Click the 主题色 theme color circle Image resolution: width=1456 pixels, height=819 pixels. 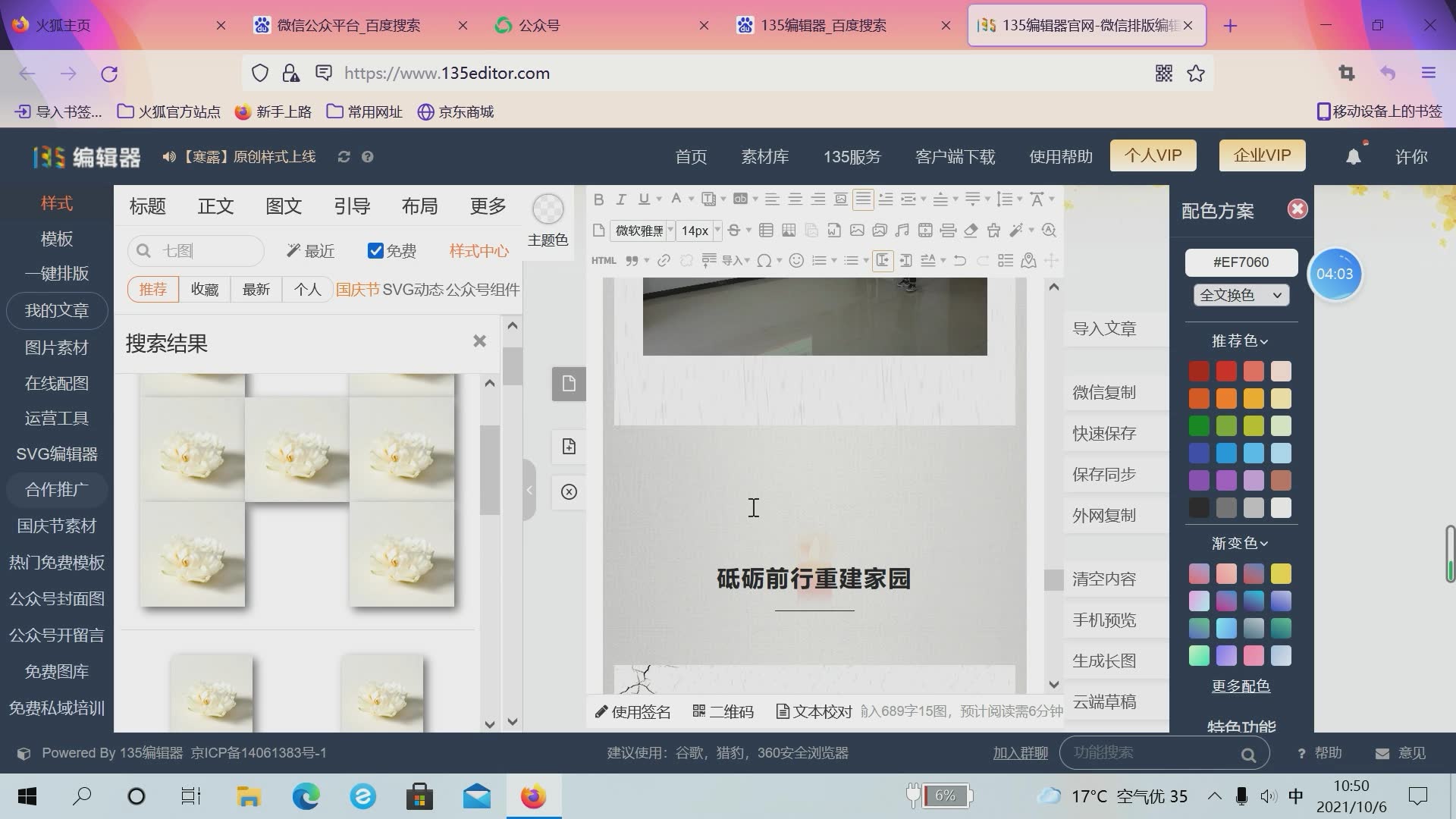coord(548,209)
